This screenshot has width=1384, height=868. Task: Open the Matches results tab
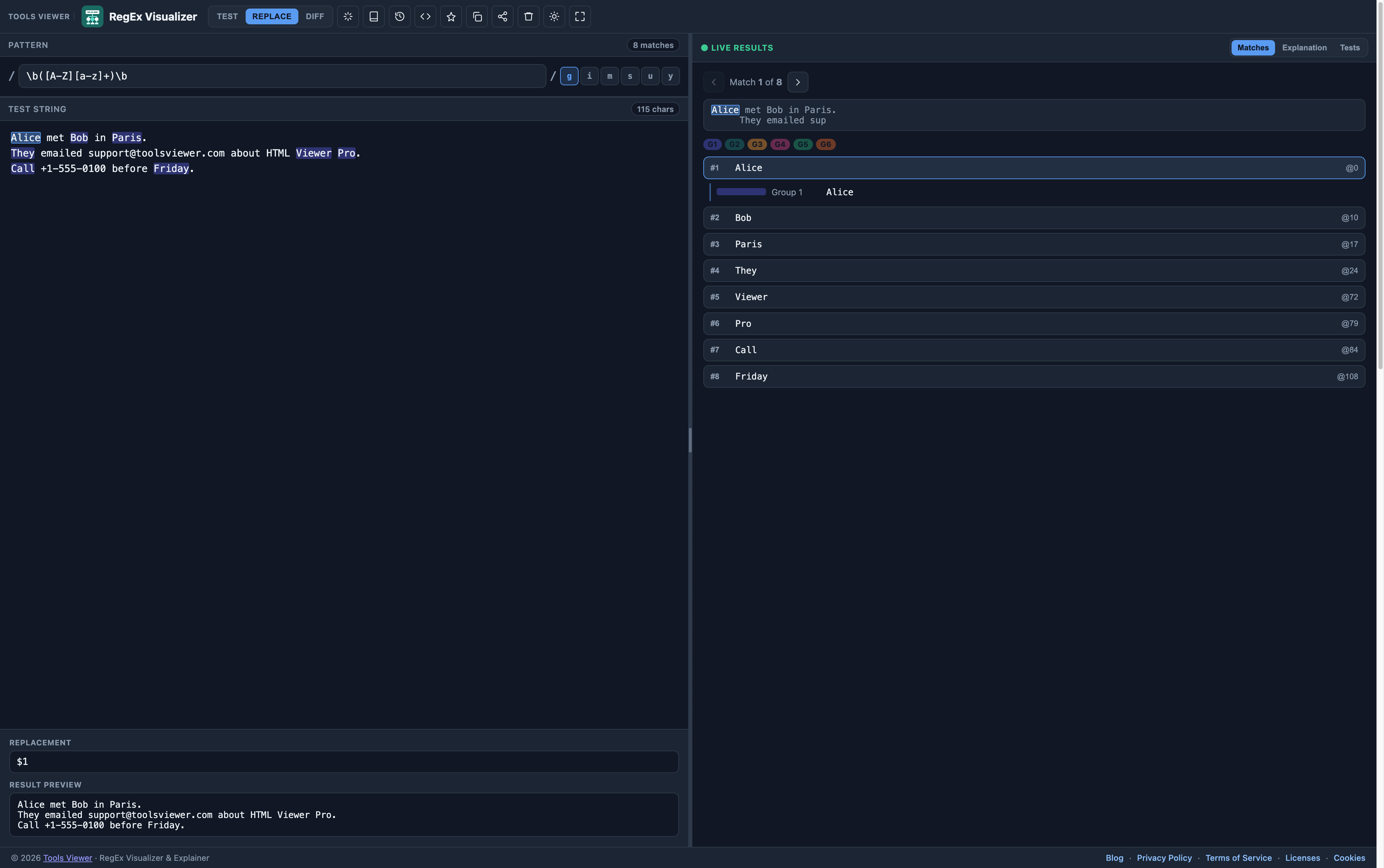tap(1253, 48)
